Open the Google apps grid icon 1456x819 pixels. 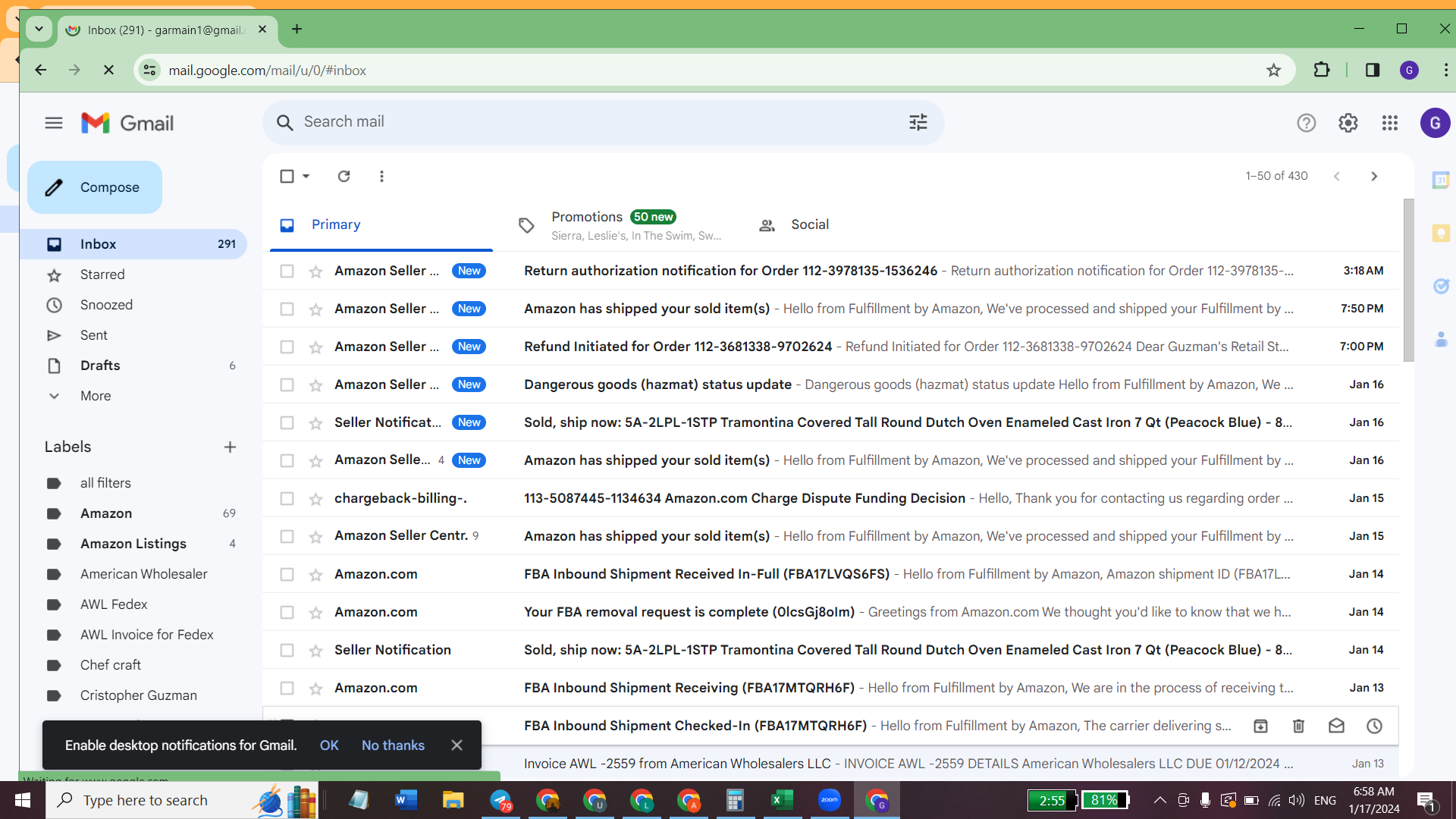[x=1389, y=123]
